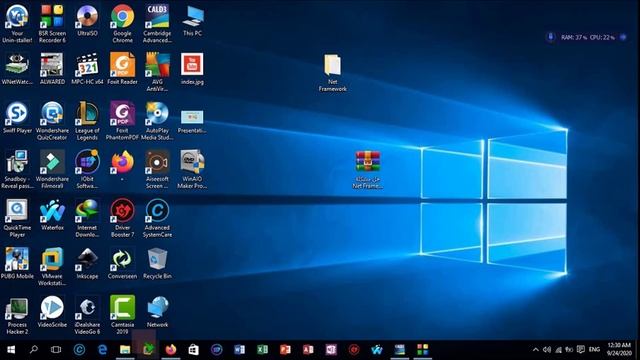Click the RAM: 37% monitor widget text

pyautogui.click(x=573, y=37)
